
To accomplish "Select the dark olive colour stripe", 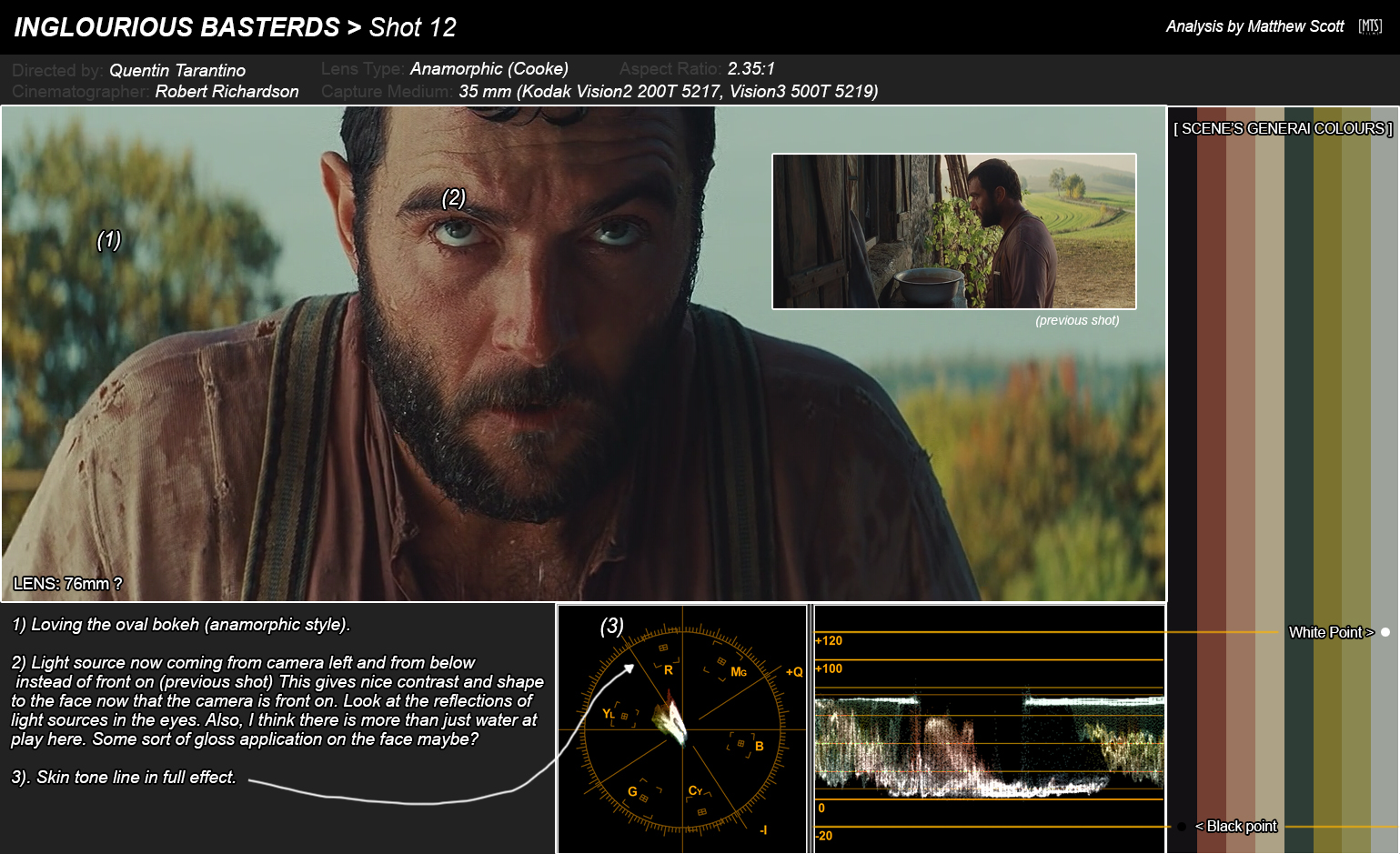I will [x=1328, y=480].
